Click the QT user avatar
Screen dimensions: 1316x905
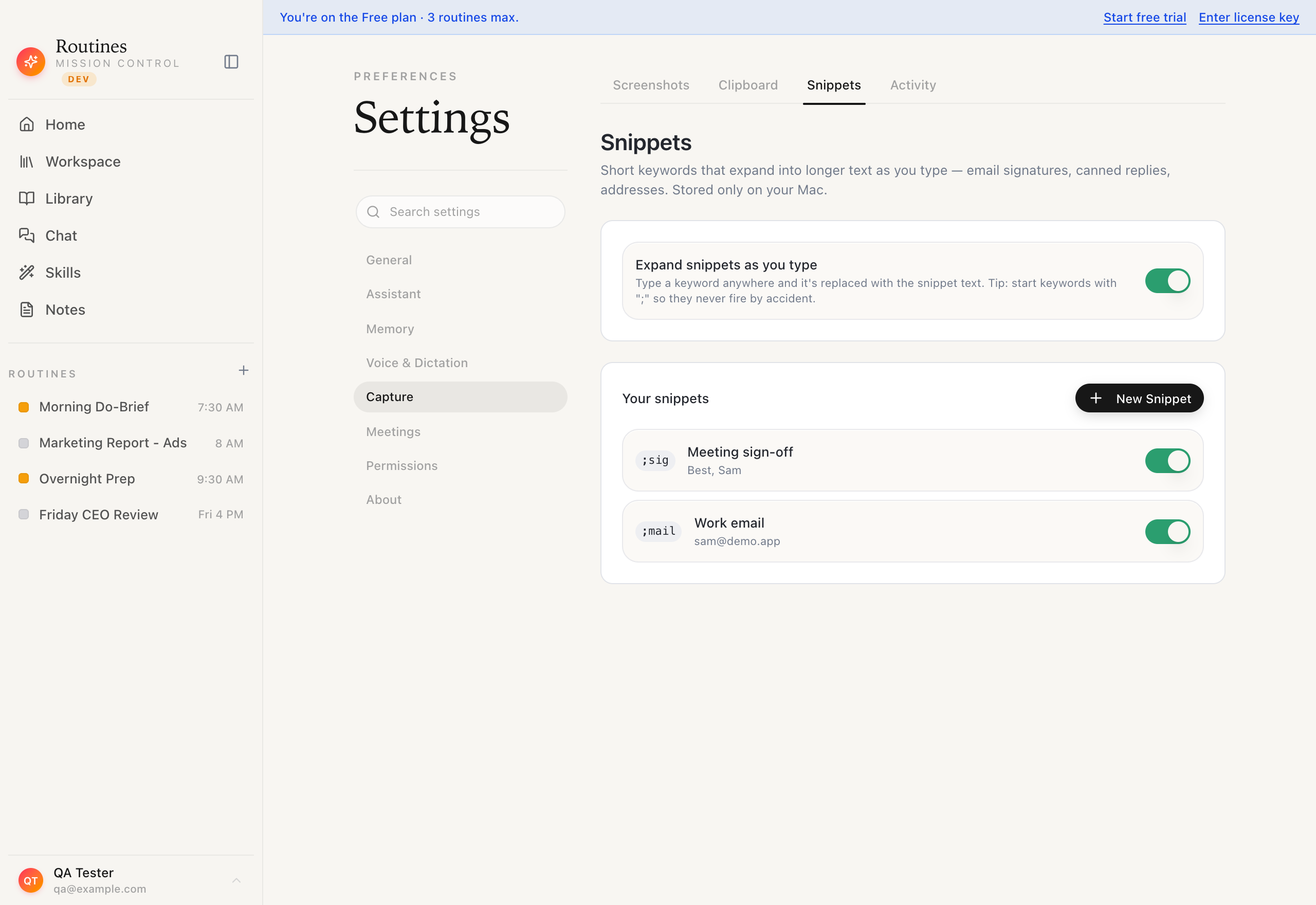[31, 880]
